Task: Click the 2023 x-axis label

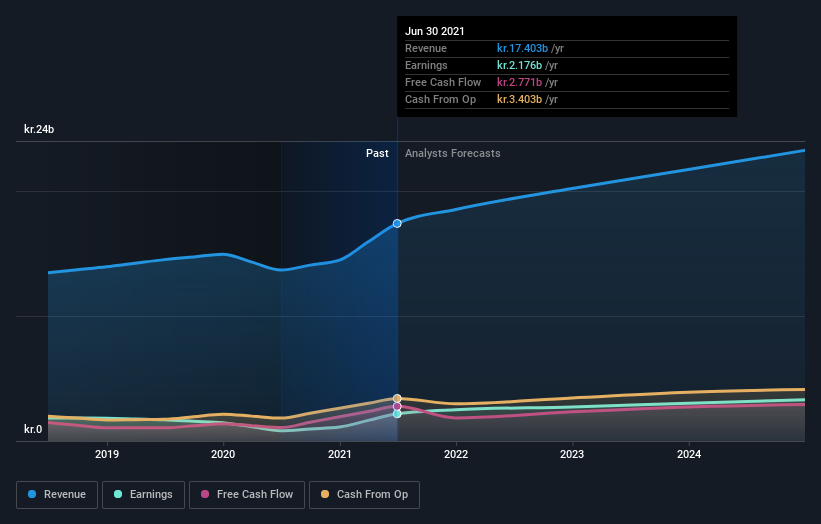Action: point(572,454)
